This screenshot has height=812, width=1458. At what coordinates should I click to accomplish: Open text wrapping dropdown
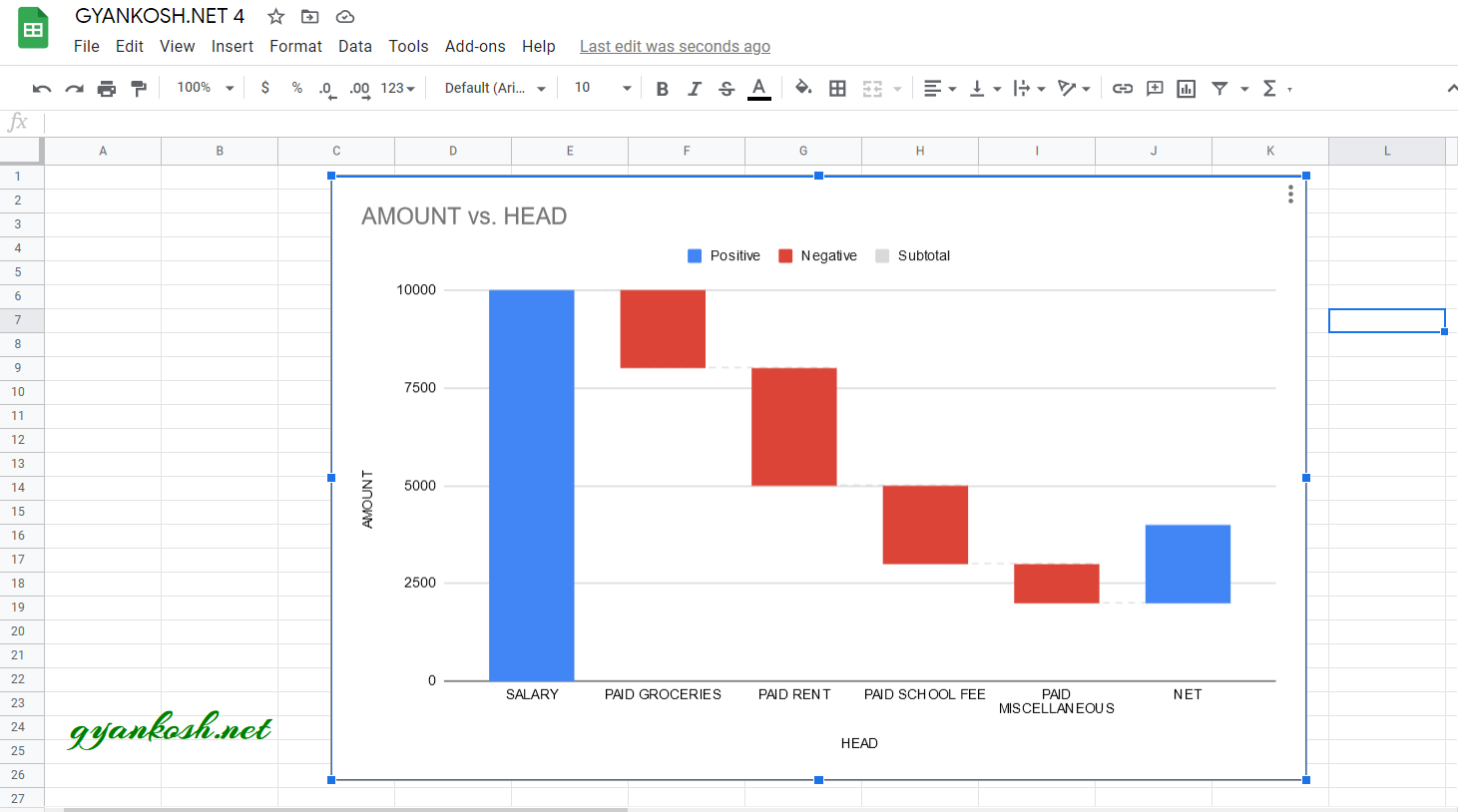(1029, 89)
